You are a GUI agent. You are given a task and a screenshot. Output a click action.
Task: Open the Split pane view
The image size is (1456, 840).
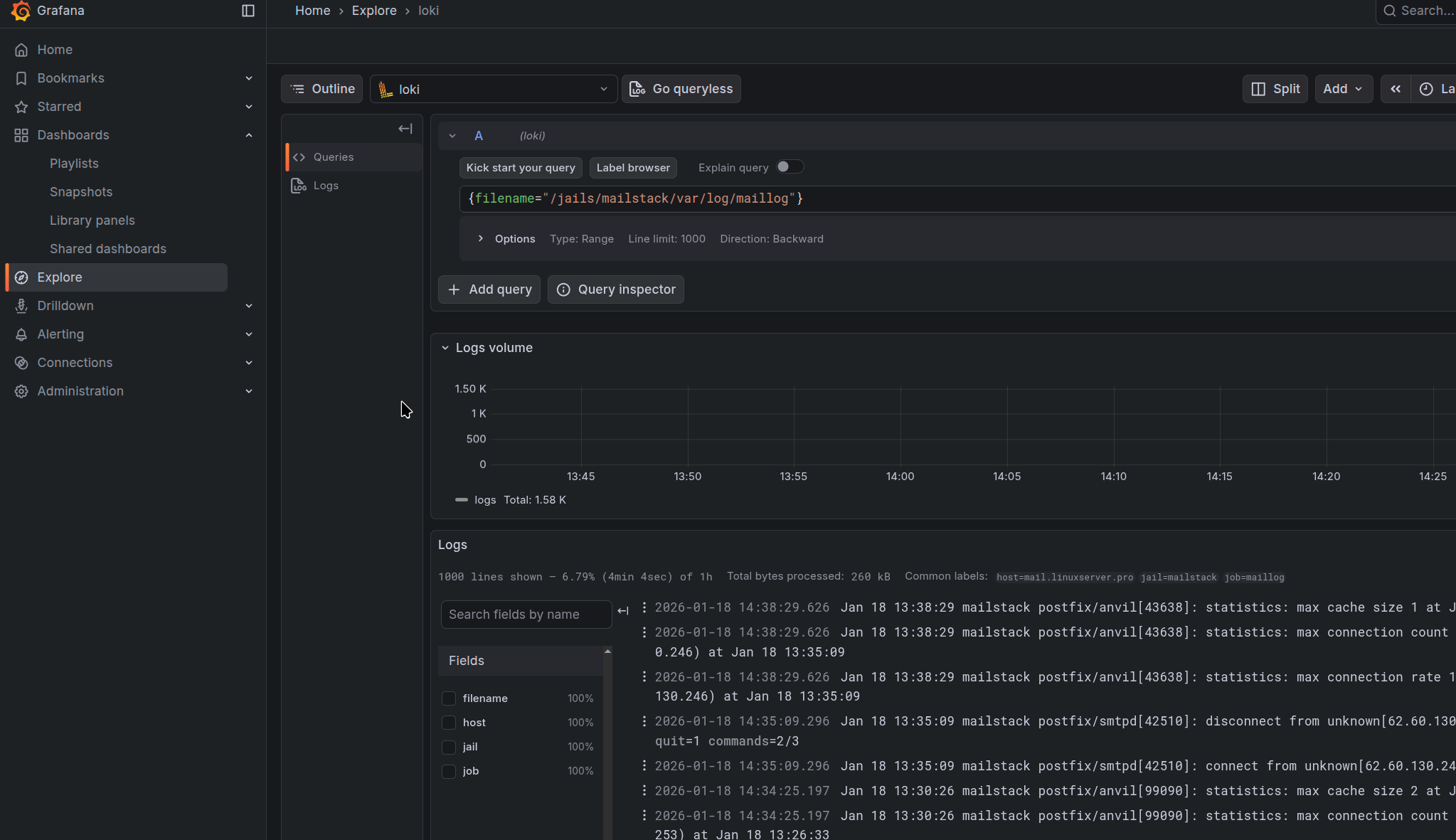tap(1275, 89)
